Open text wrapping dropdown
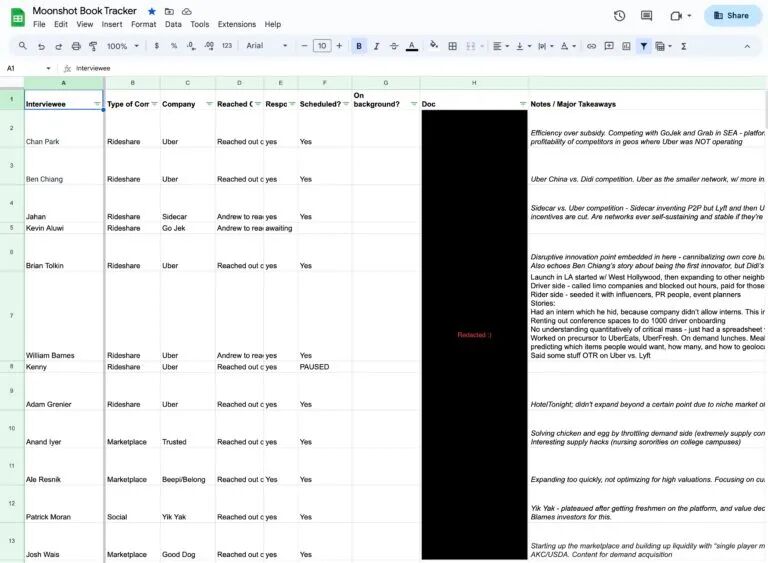768x563 pixels. pos(546,46)
